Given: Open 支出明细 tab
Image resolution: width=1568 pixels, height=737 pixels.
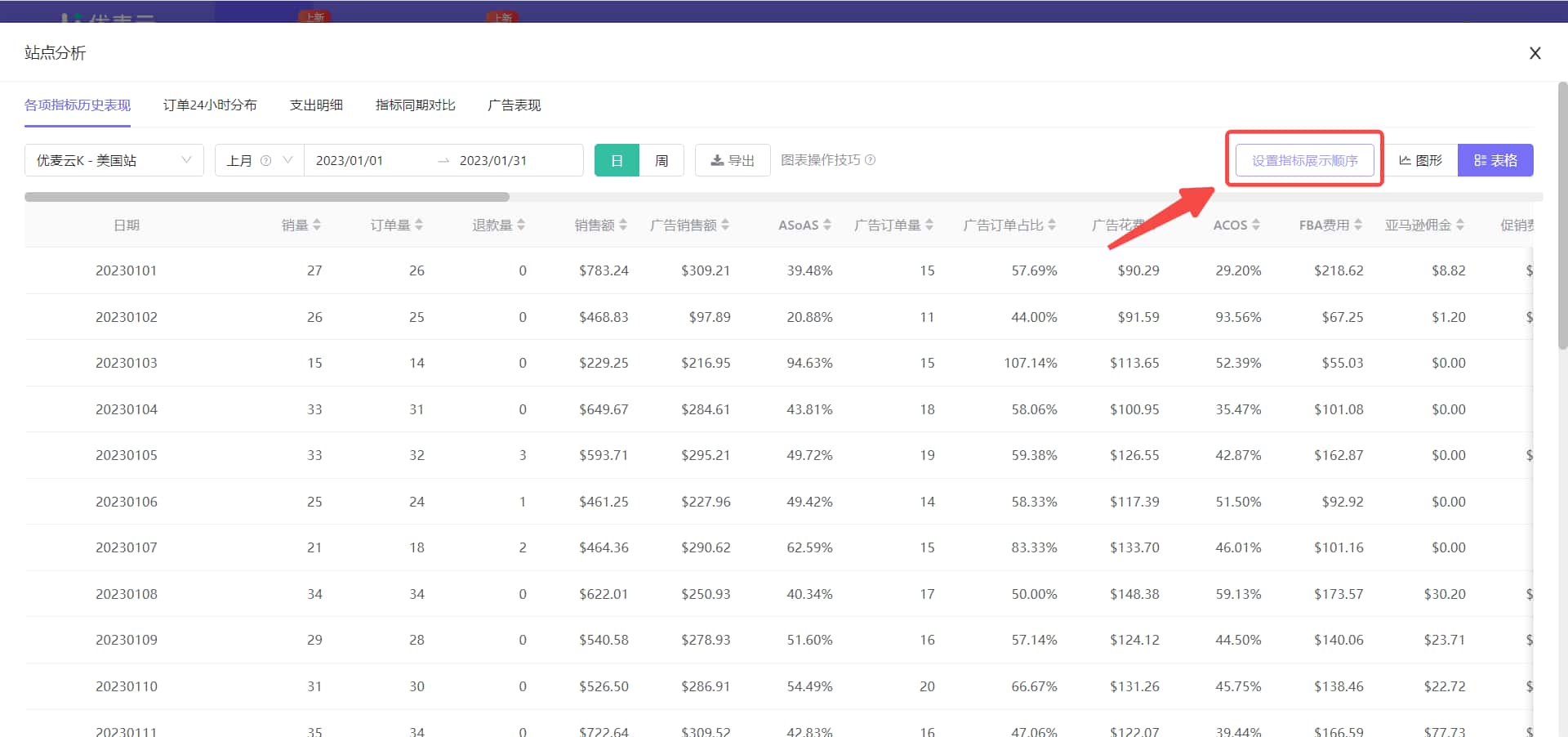Looking at the screenshot, I should pos(316,105).
